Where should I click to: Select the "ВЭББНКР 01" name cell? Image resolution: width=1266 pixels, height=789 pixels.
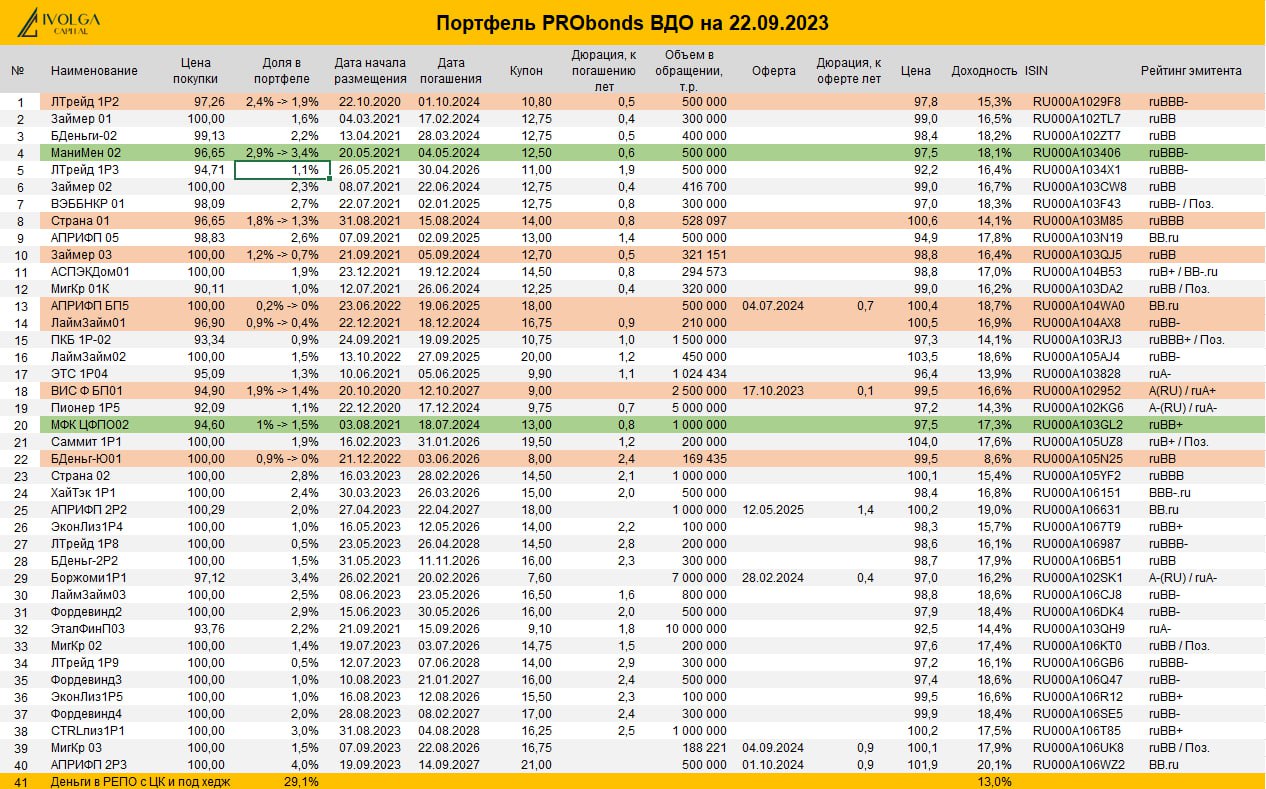click(x=87, y=204)
